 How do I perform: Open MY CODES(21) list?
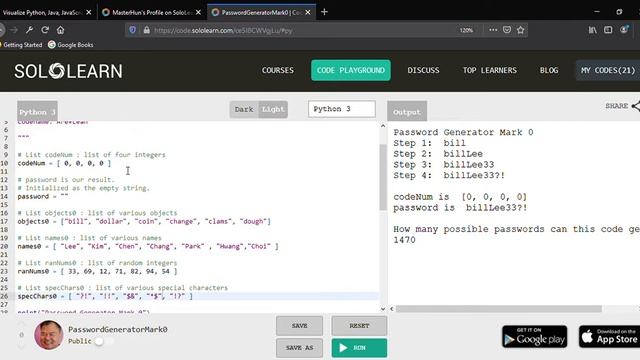coord(608,70)
